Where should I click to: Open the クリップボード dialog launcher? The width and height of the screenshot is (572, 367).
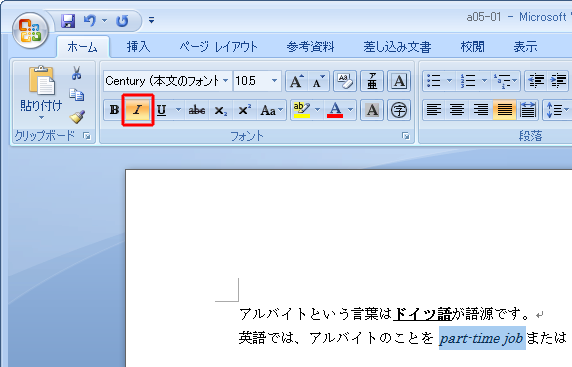[87, 136]
